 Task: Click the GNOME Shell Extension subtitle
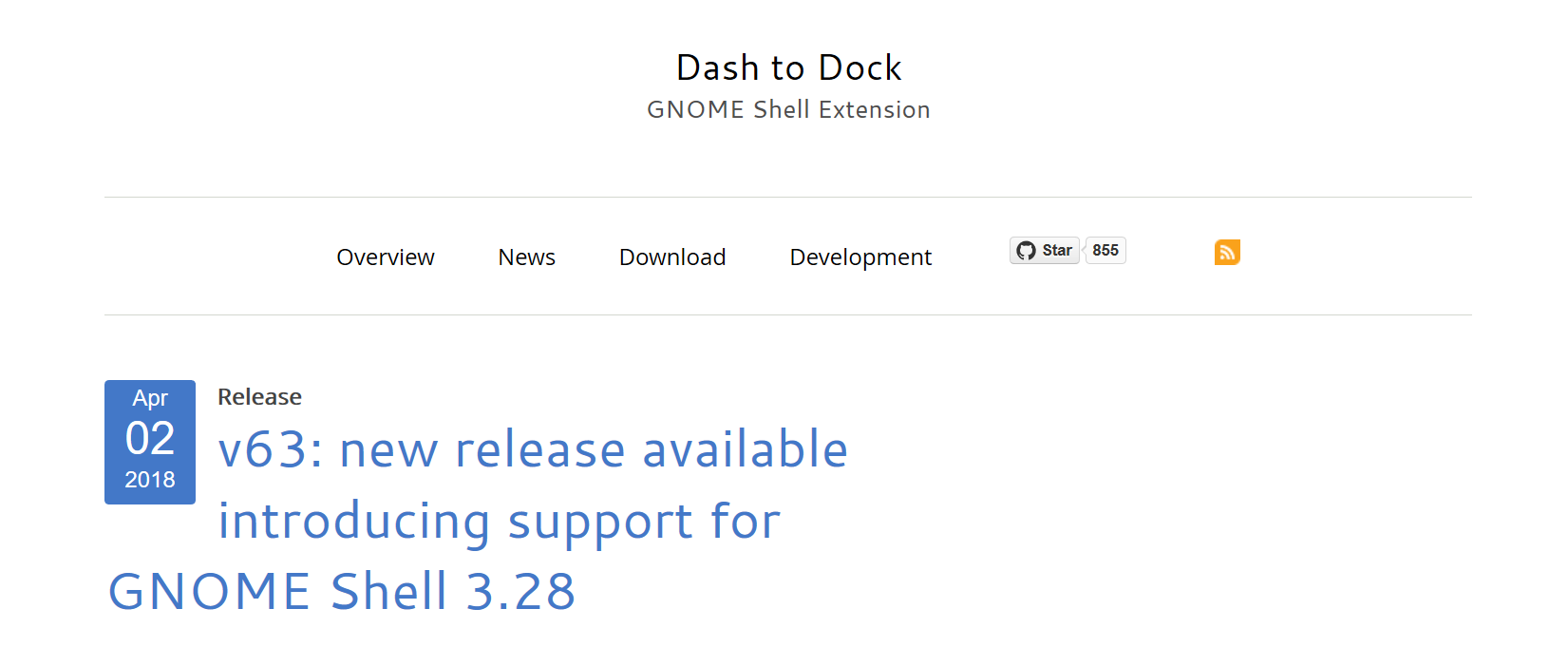pyautogui.click(x=788, y=108)
